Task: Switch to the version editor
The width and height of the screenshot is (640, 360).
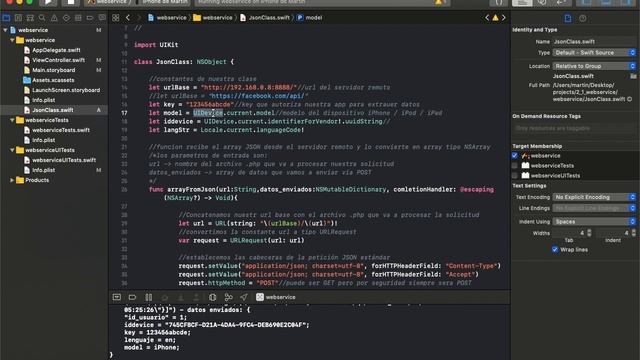Action: pyautogui.click(x=561, y=2)
